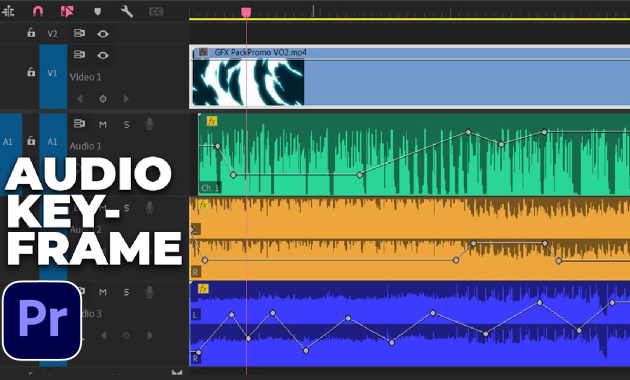Go to previous keyframe on Video 1

tap(80, 99)
